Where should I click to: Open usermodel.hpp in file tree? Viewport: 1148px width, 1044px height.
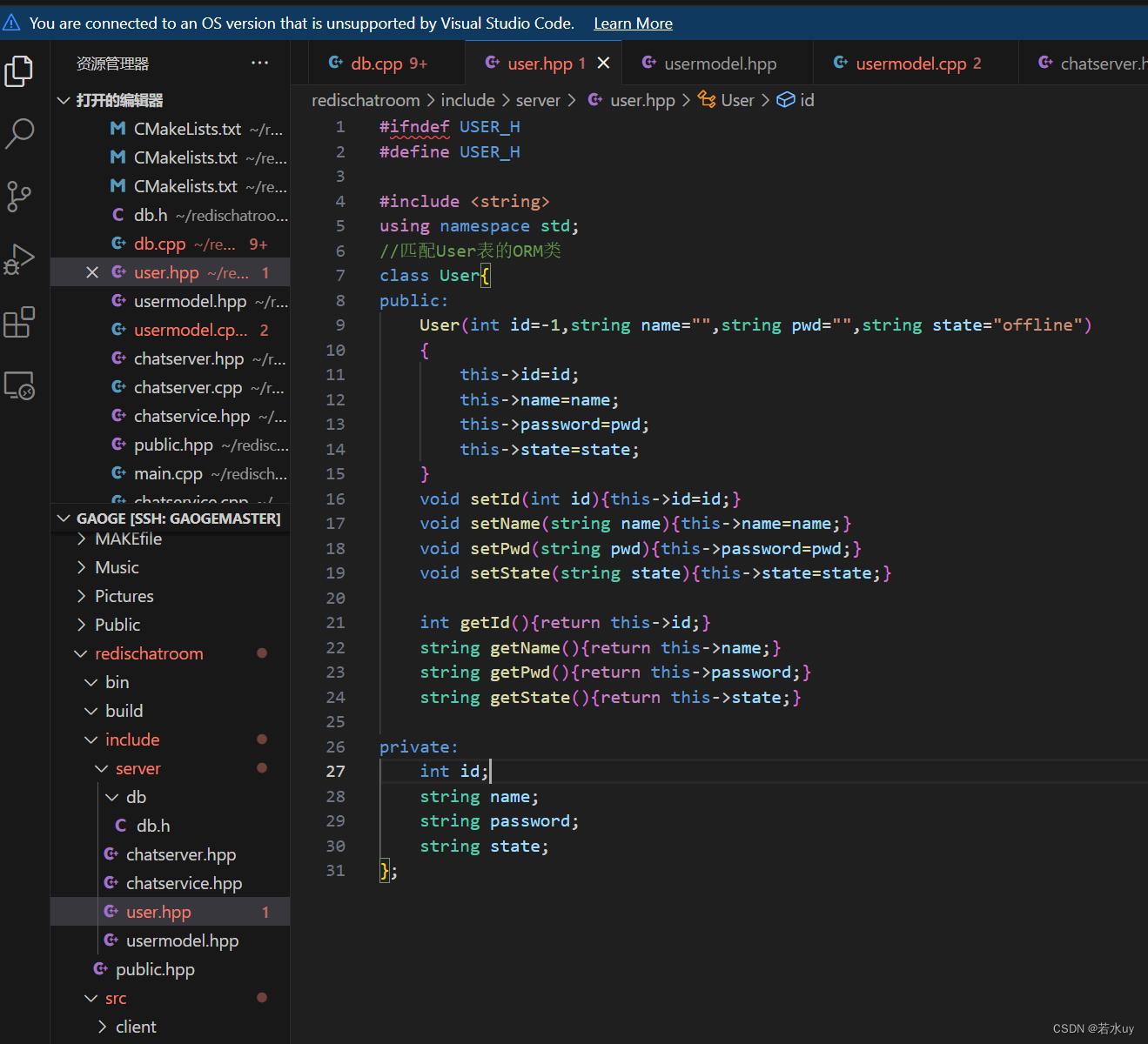pyautogui.click(x=182, y=940)
